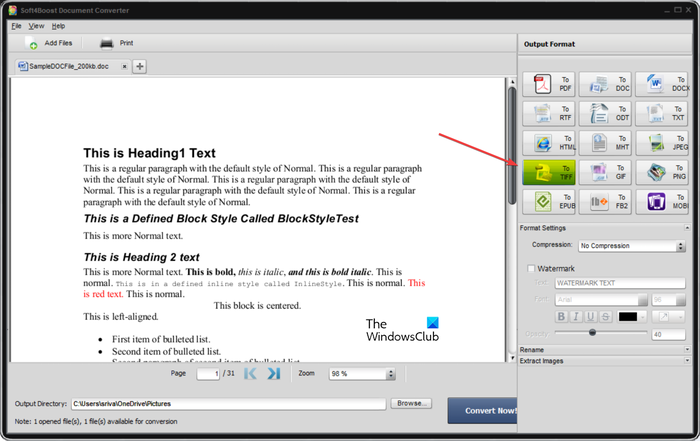Select To TXT output format

point(662,113)
